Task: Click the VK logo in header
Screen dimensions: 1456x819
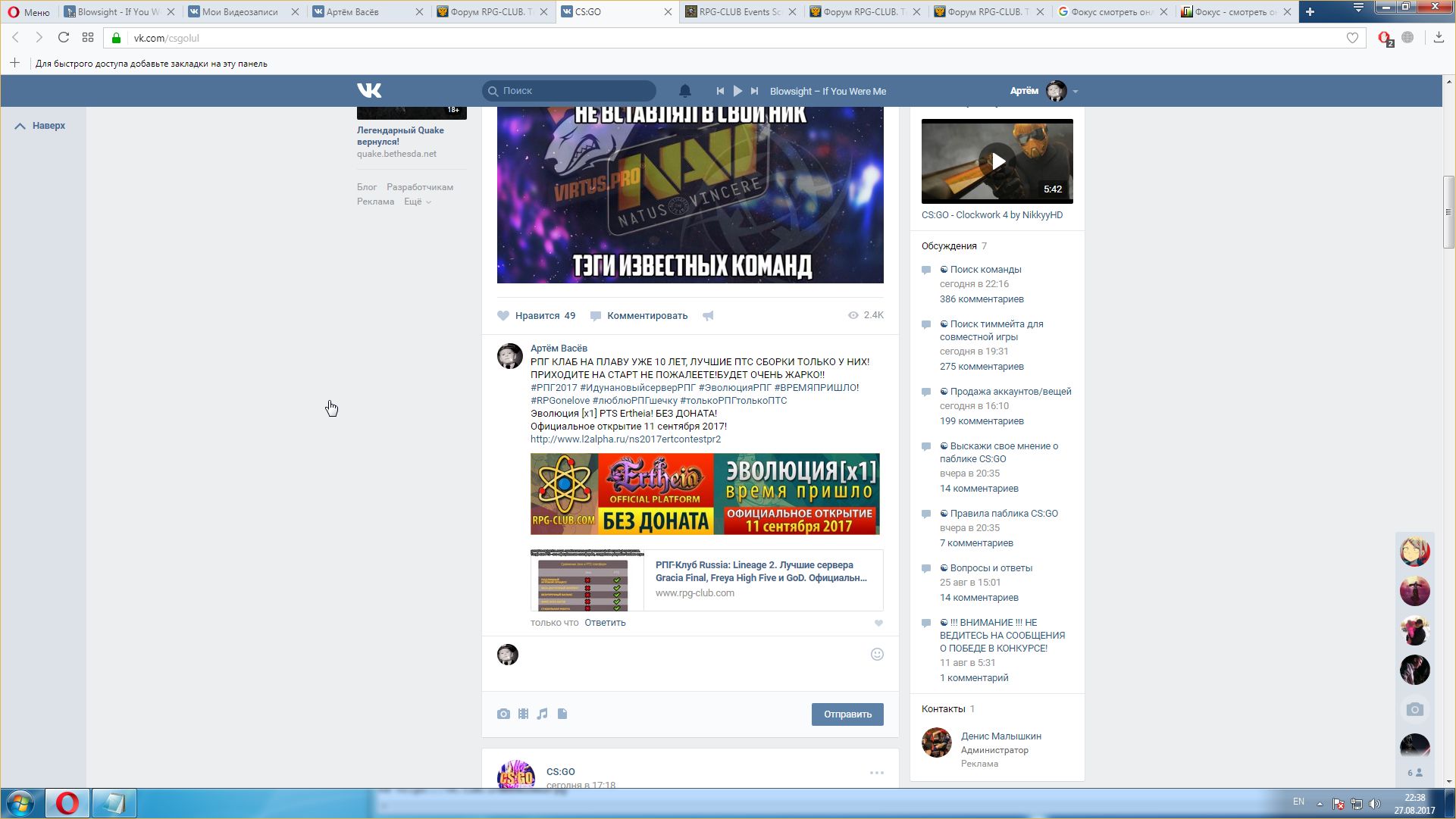Action: (369, 91)
